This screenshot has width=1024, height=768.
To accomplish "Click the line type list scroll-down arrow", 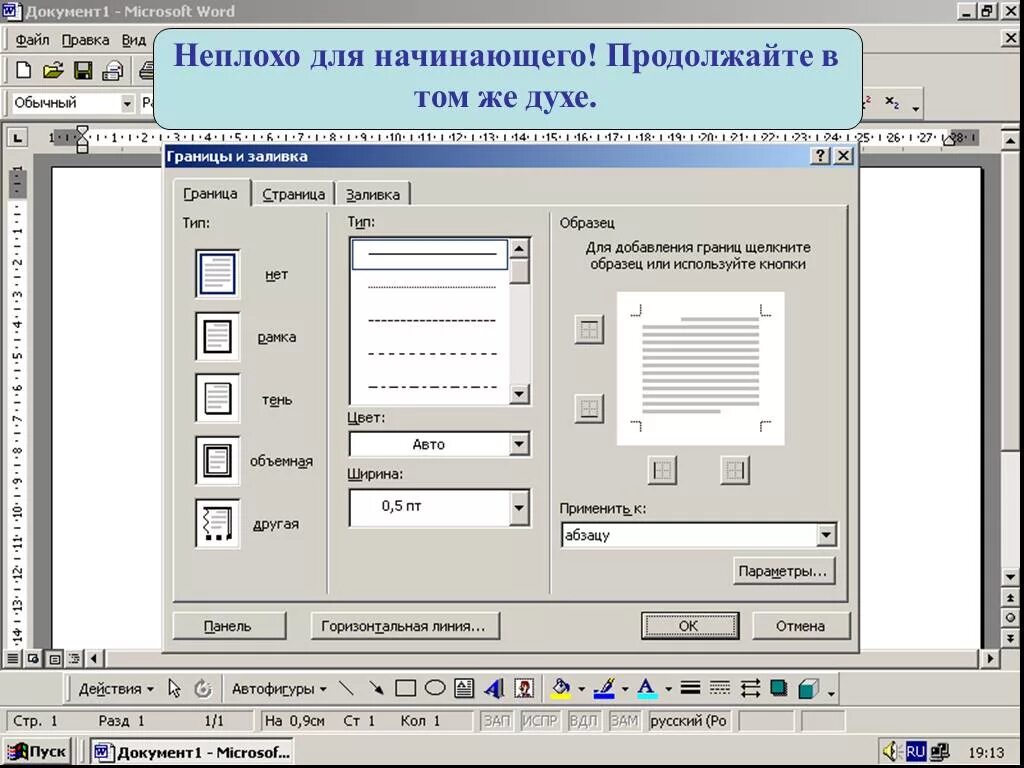I will click(519, 394).
